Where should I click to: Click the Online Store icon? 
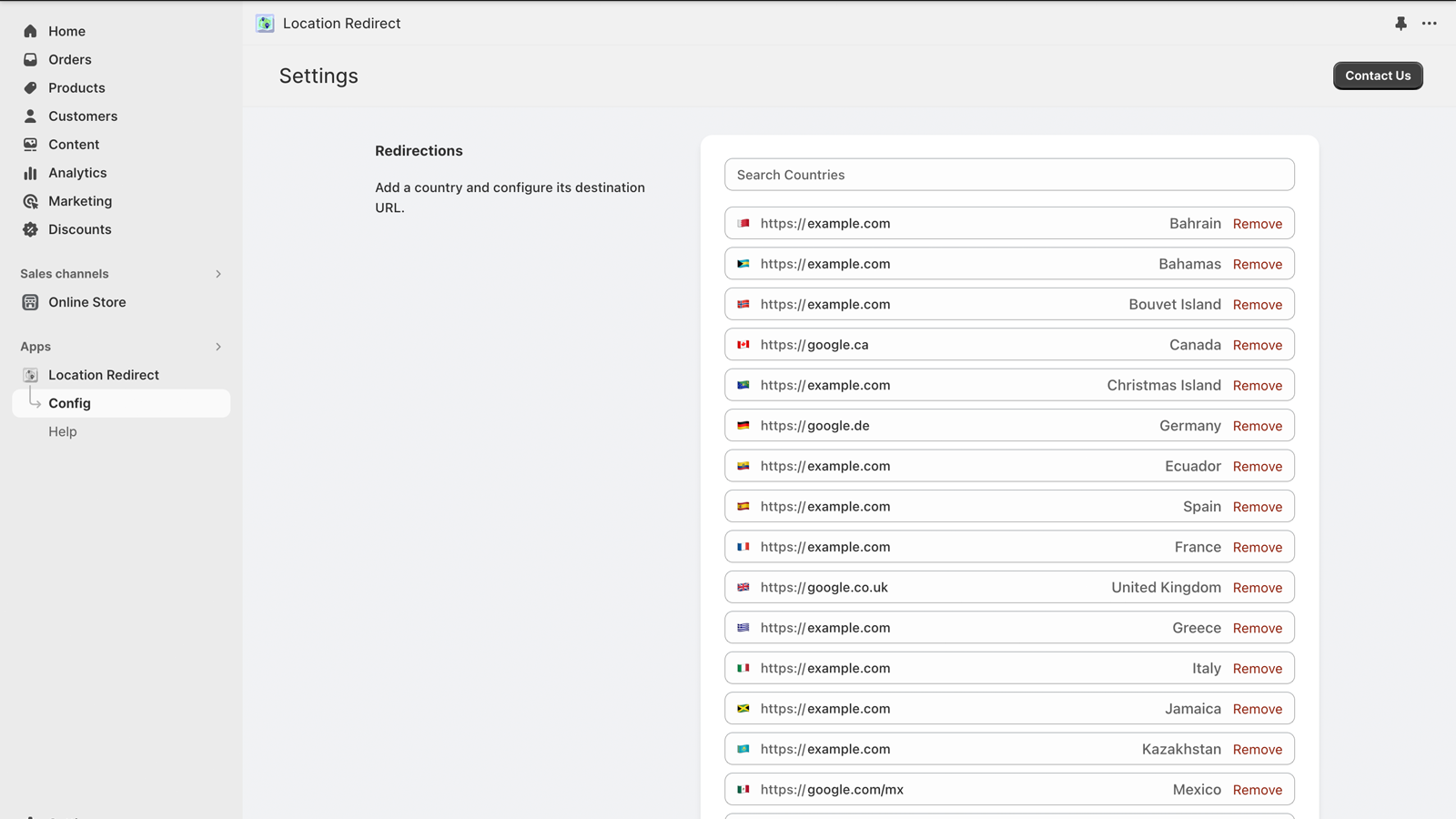click(30, 302)
